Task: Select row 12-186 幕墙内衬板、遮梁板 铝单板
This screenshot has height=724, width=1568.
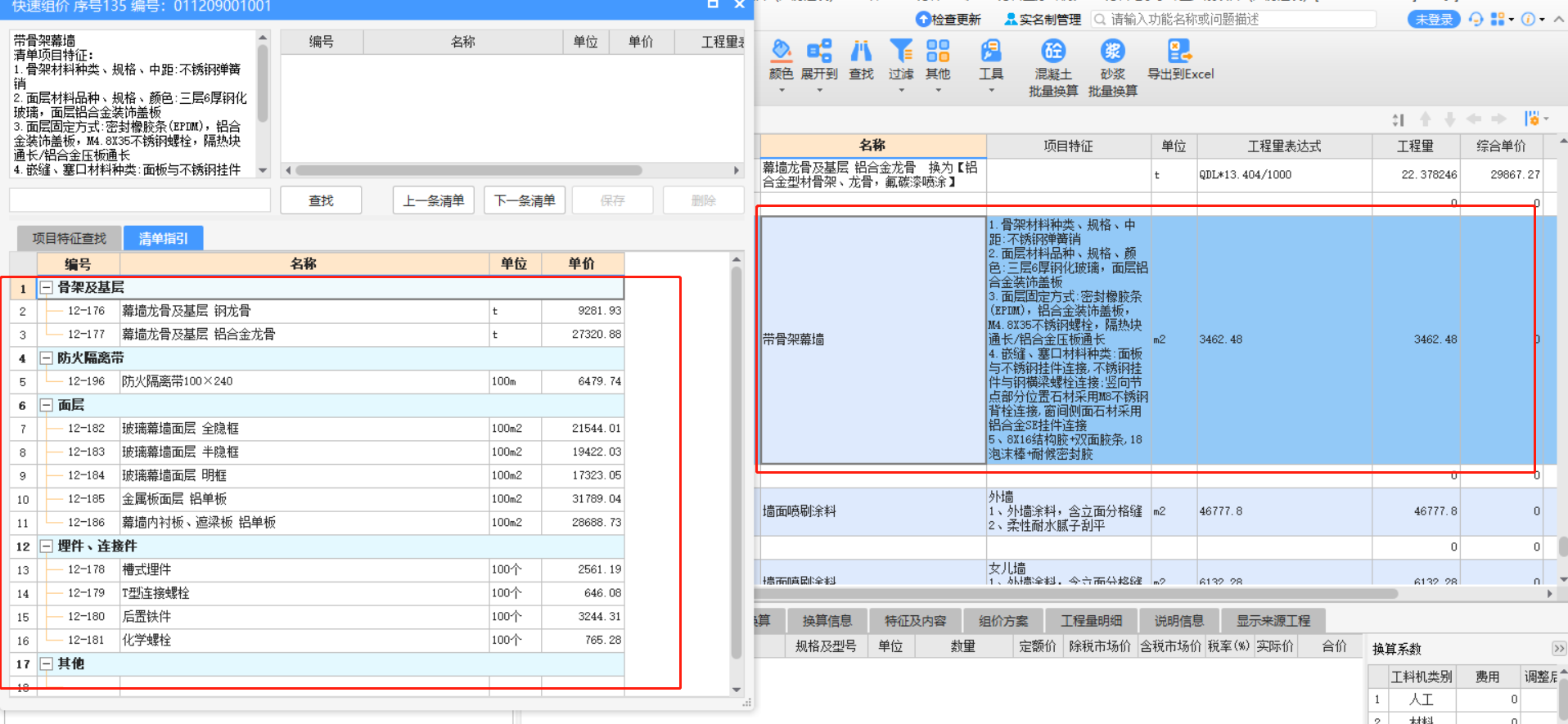Action: point(317,523)
